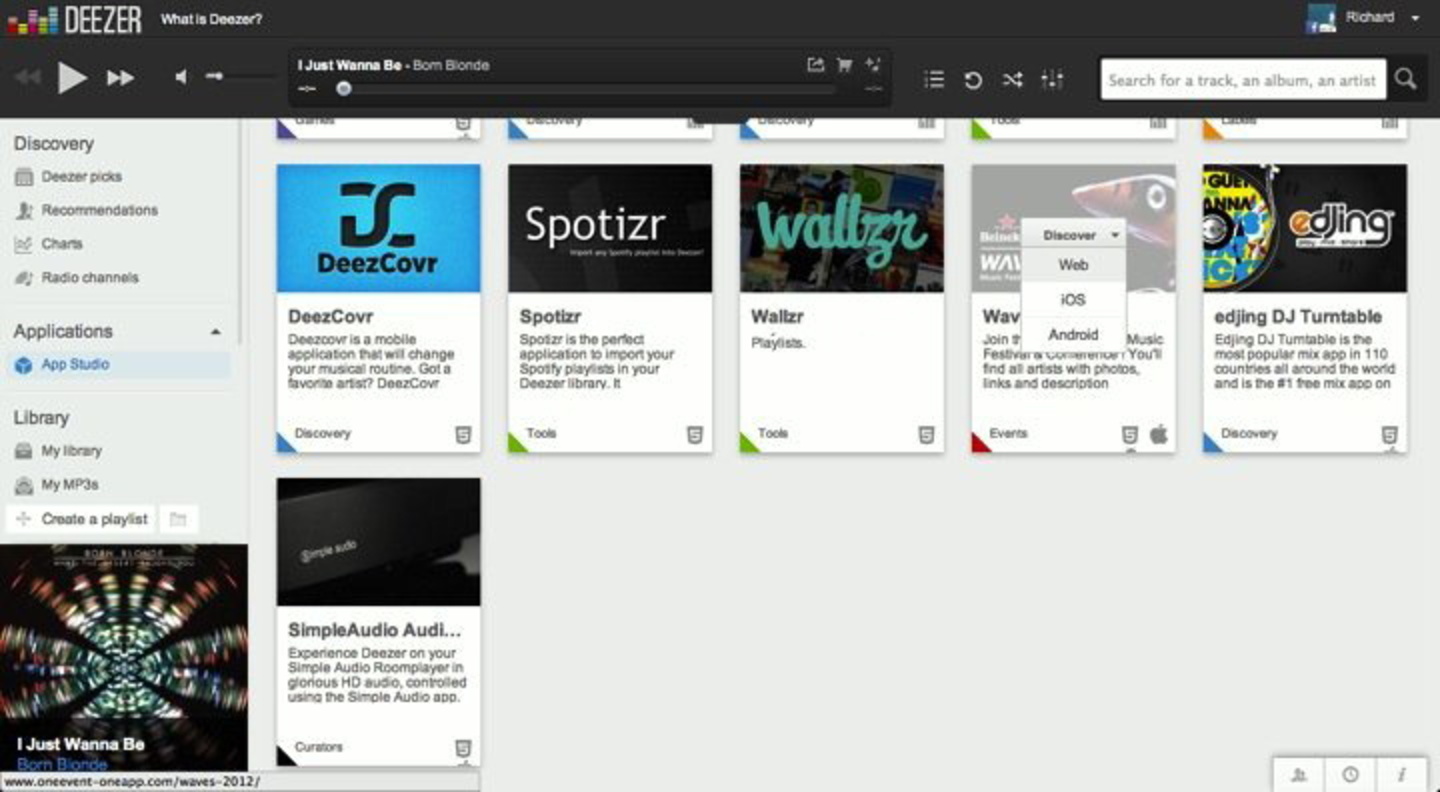Image resolution: width=1440 pixels, height=792 pixels.
Task: Skip to the next track
Action: [x=121, y=77]
